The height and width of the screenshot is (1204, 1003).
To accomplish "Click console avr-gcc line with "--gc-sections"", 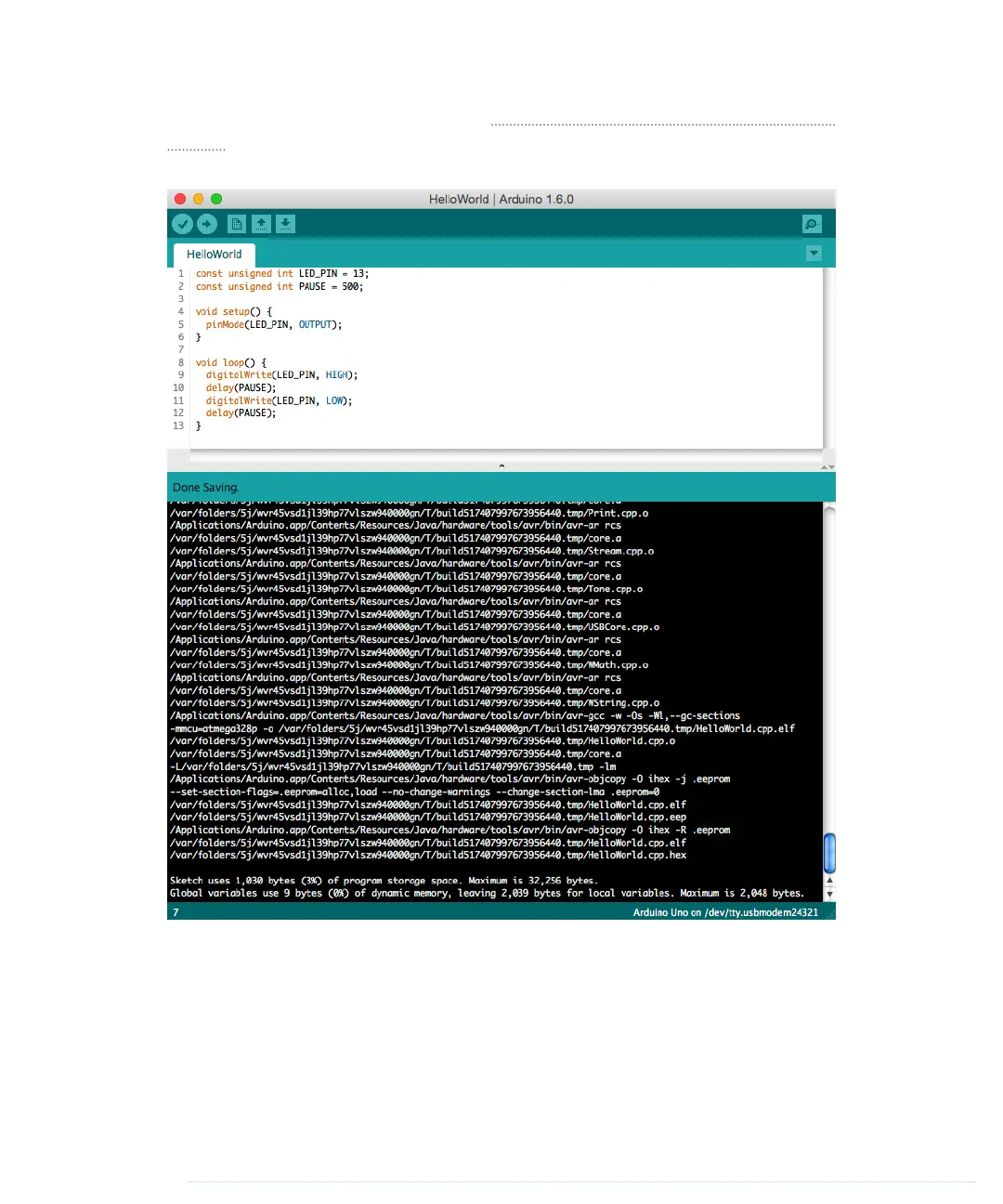I will point(455,716).
